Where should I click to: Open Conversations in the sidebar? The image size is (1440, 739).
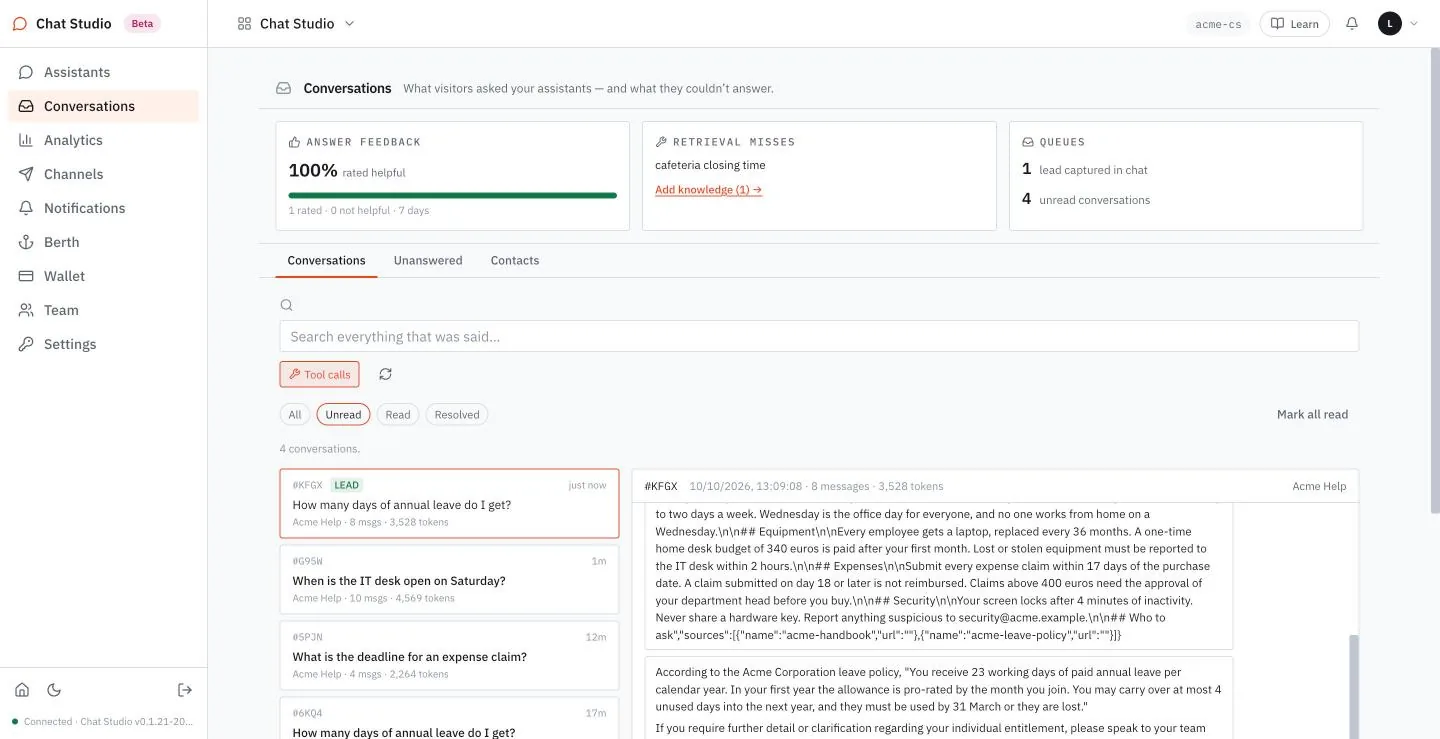click(103, 106)
